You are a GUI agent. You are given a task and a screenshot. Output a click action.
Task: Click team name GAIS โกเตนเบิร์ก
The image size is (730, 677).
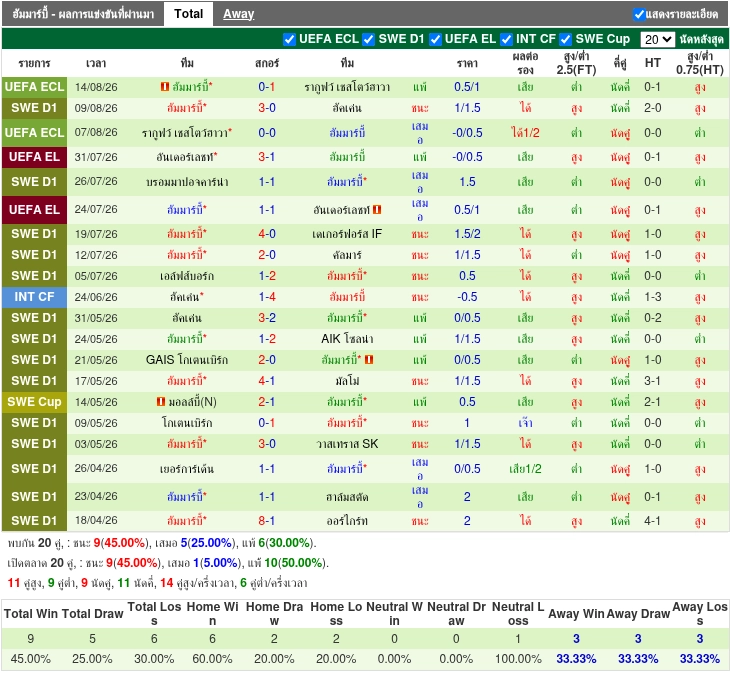(x=187, y=359)
